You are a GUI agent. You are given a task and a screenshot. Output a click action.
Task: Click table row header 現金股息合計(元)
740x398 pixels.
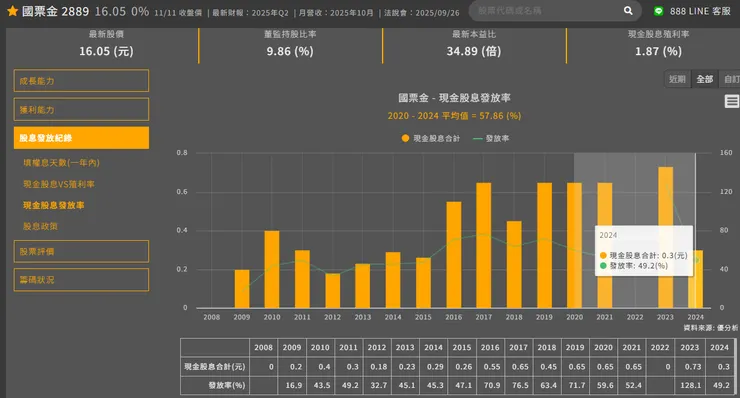point(215,366)
